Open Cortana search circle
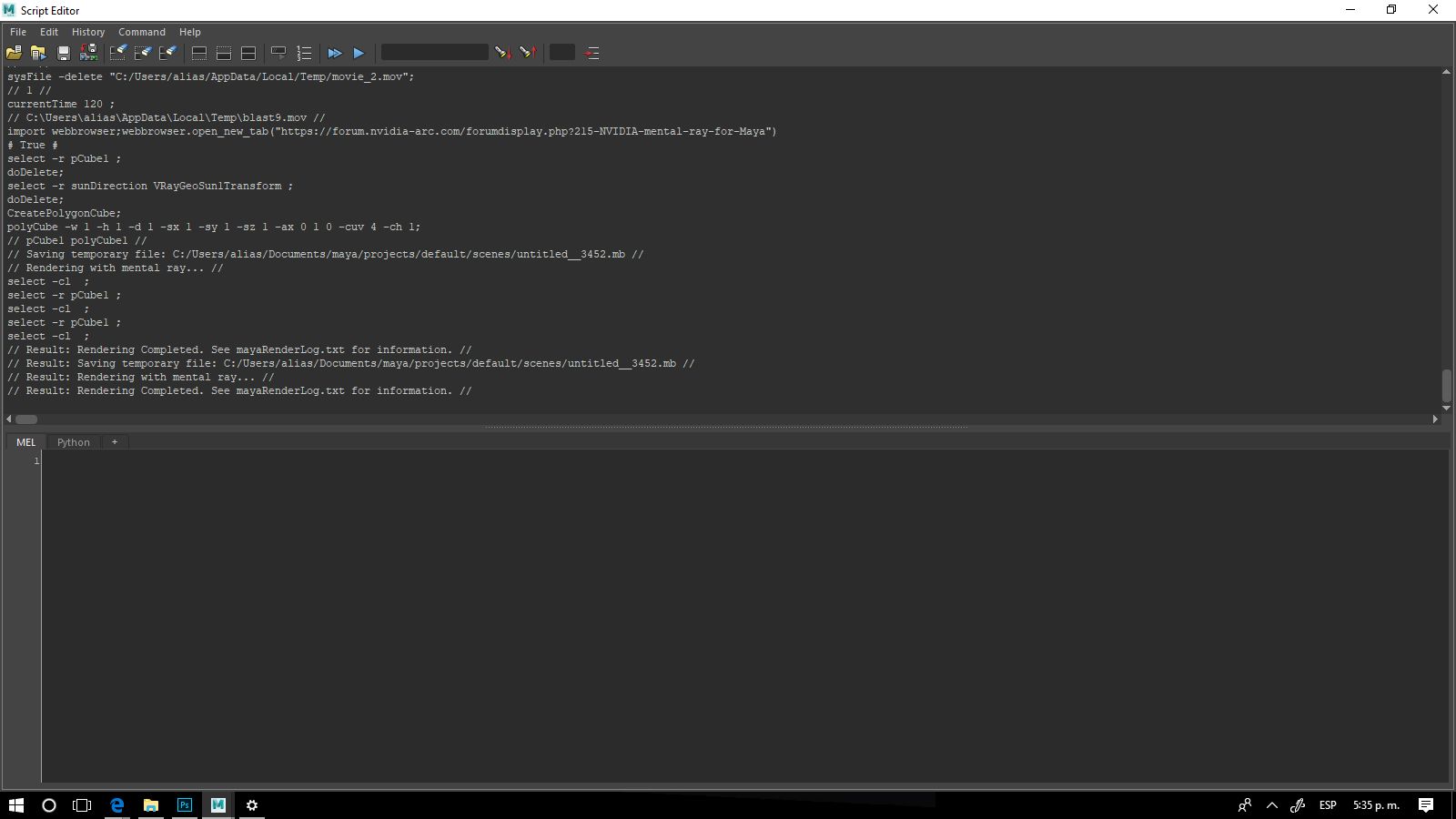The width and height of the screenshot is (1456, 819). click(x=49, y=804)
